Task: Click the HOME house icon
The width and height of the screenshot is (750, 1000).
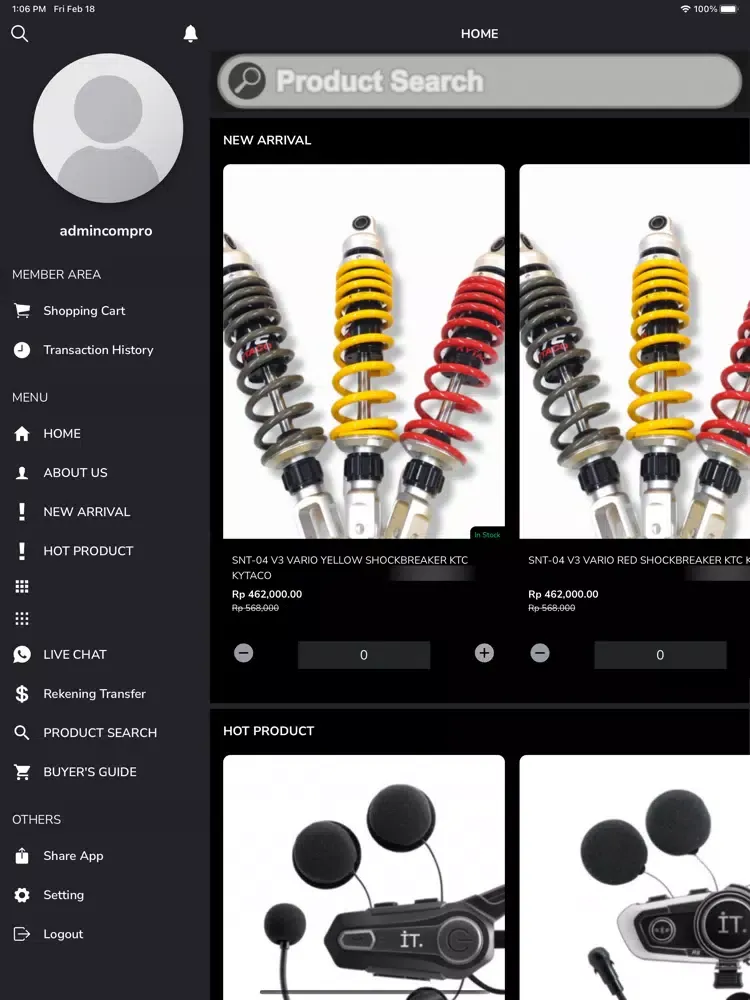Action: click(x=22, y=434)
